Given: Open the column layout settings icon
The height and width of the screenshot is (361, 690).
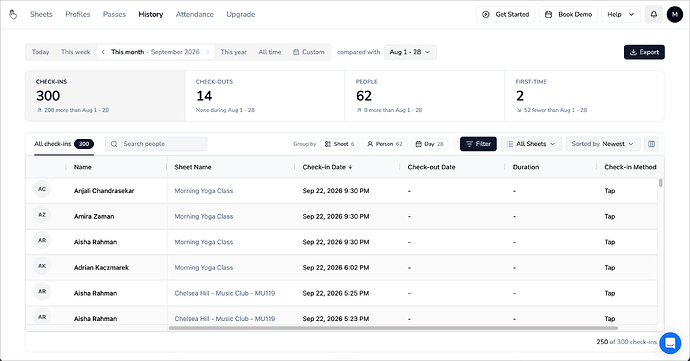Looking at the screenshot, I should 651,144.
